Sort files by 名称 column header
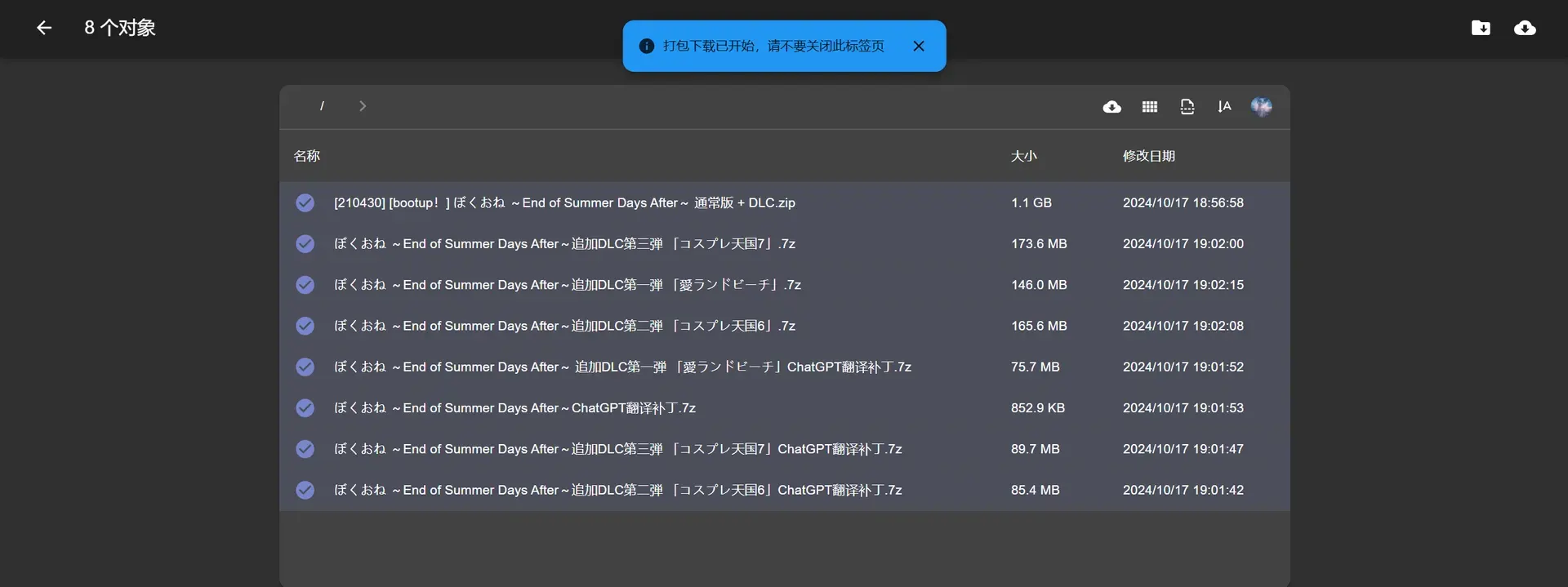This screenshot has height=587, width=1568. click(307, 156)
